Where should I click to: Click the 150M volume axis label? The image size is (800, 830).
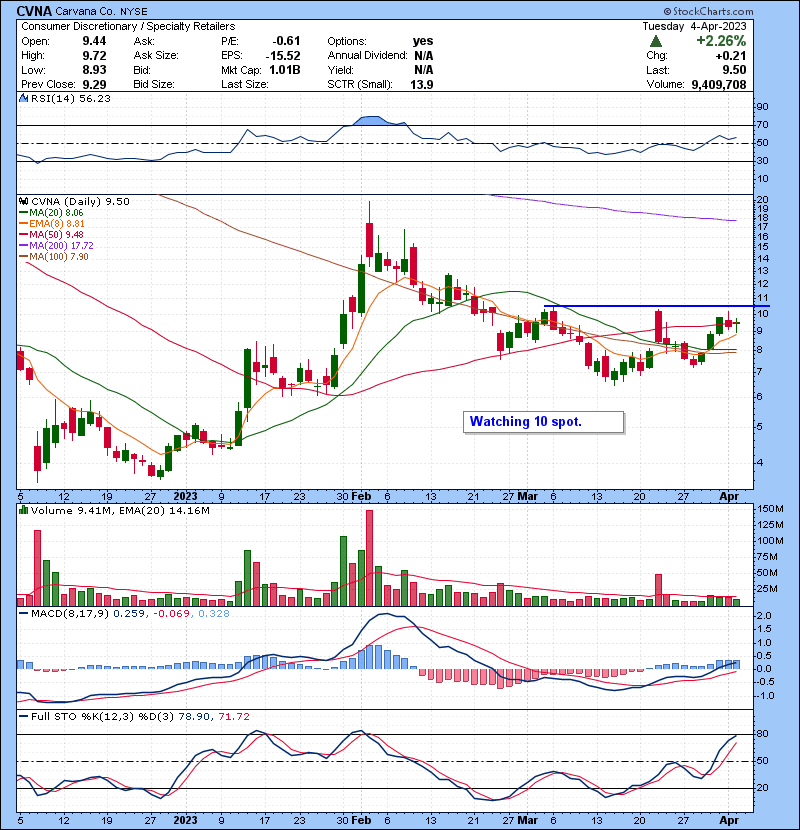click(771, 509)
